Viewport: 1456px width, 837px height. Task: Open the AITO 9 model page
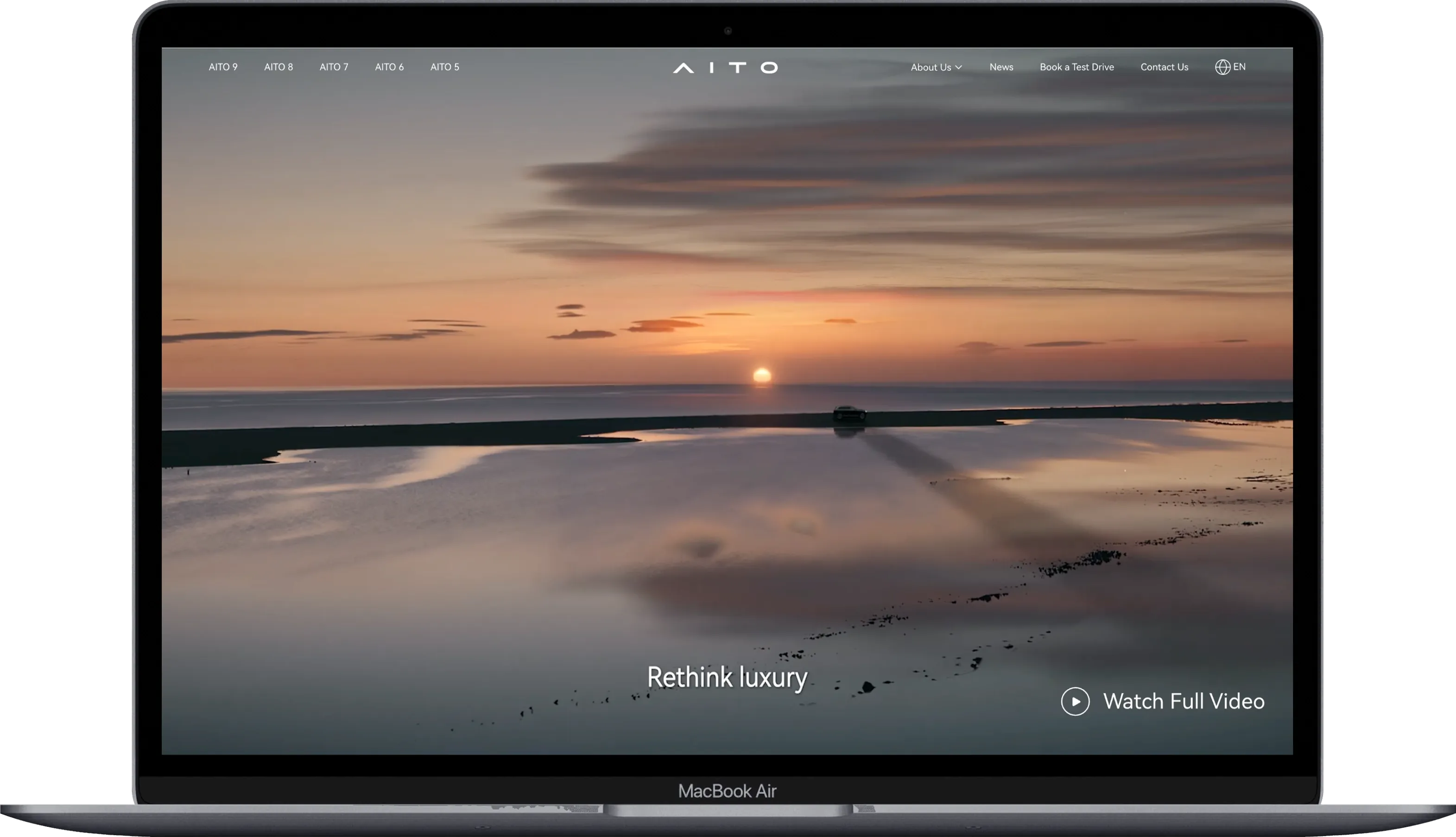[223, 67]
